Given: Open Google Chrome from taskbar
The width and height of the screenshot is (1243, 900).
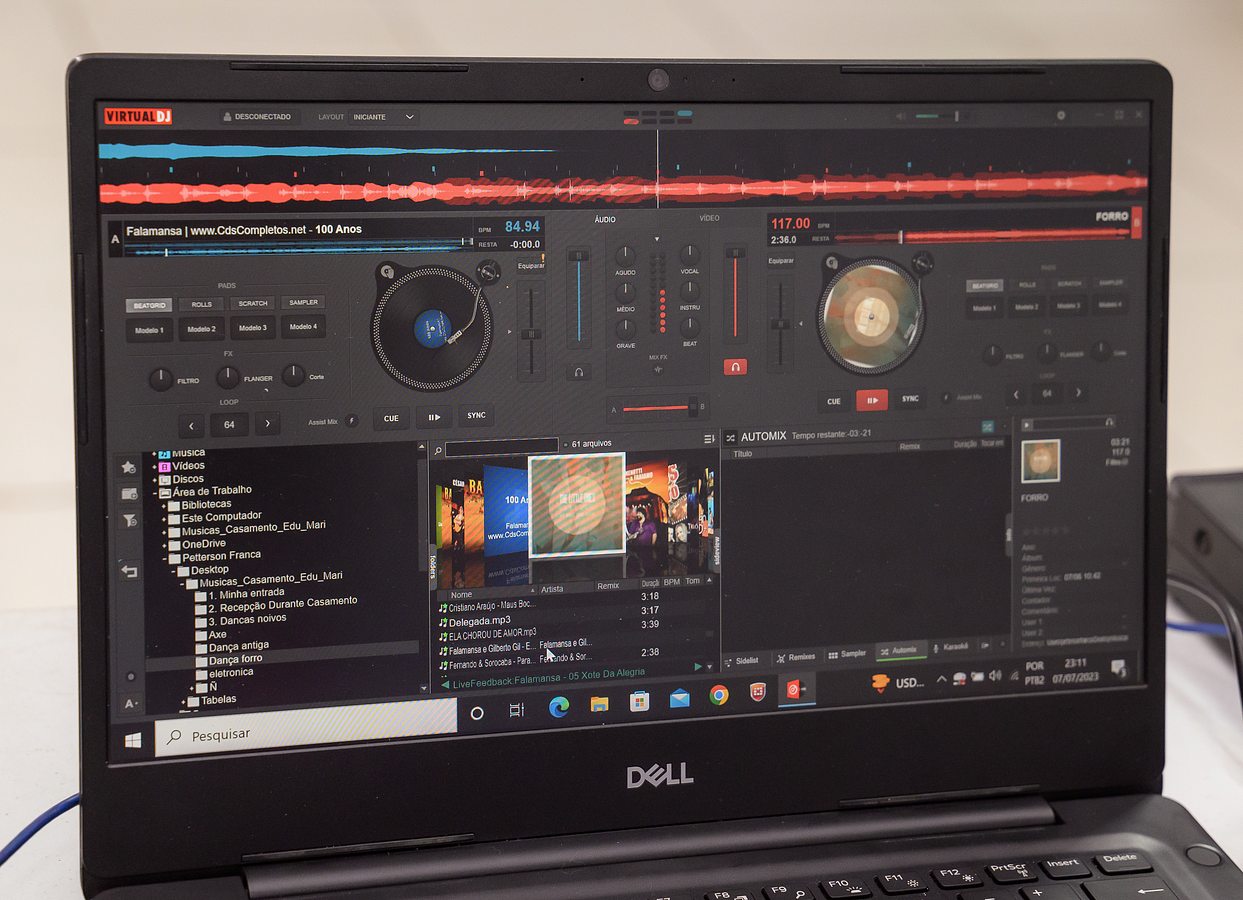Looking at the screenshot, I should [719, 696].
